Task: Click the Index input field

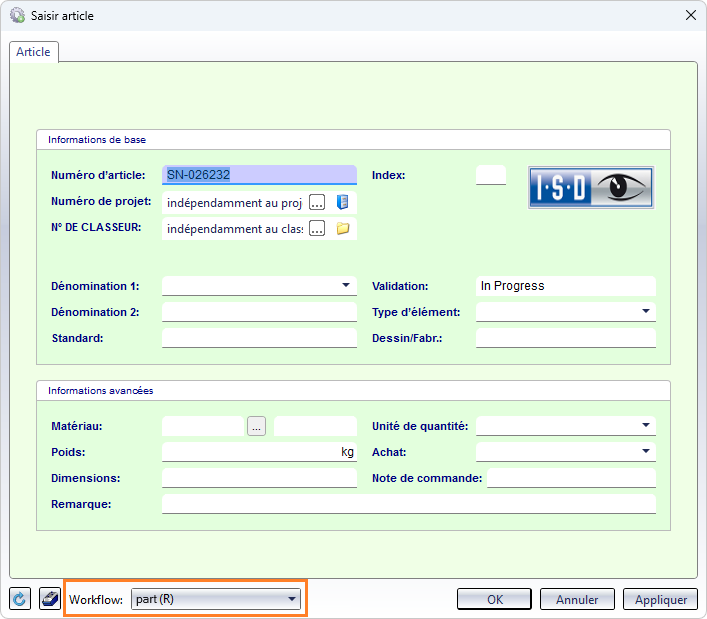Action: [x=491, y=175]
